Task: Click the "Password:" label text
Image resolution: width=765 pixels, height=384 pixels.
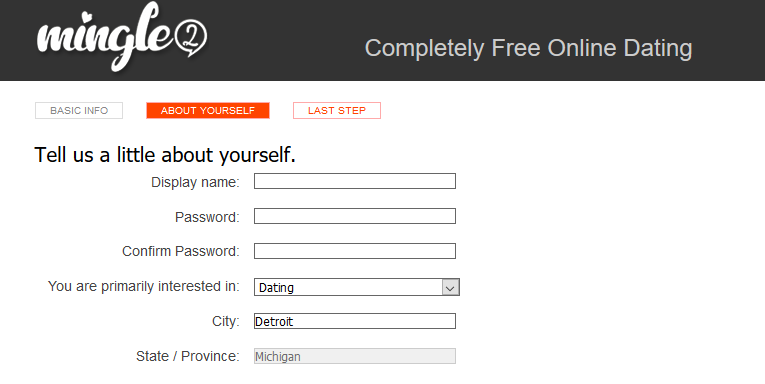Action: click(207, 217)
